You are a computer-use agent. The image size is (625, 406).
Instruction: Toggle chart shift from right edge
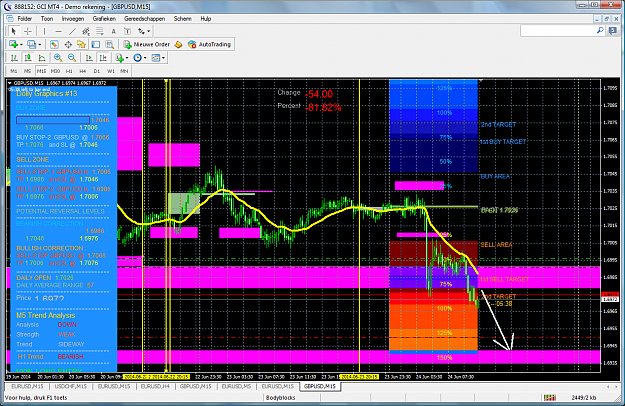[103, 58]
